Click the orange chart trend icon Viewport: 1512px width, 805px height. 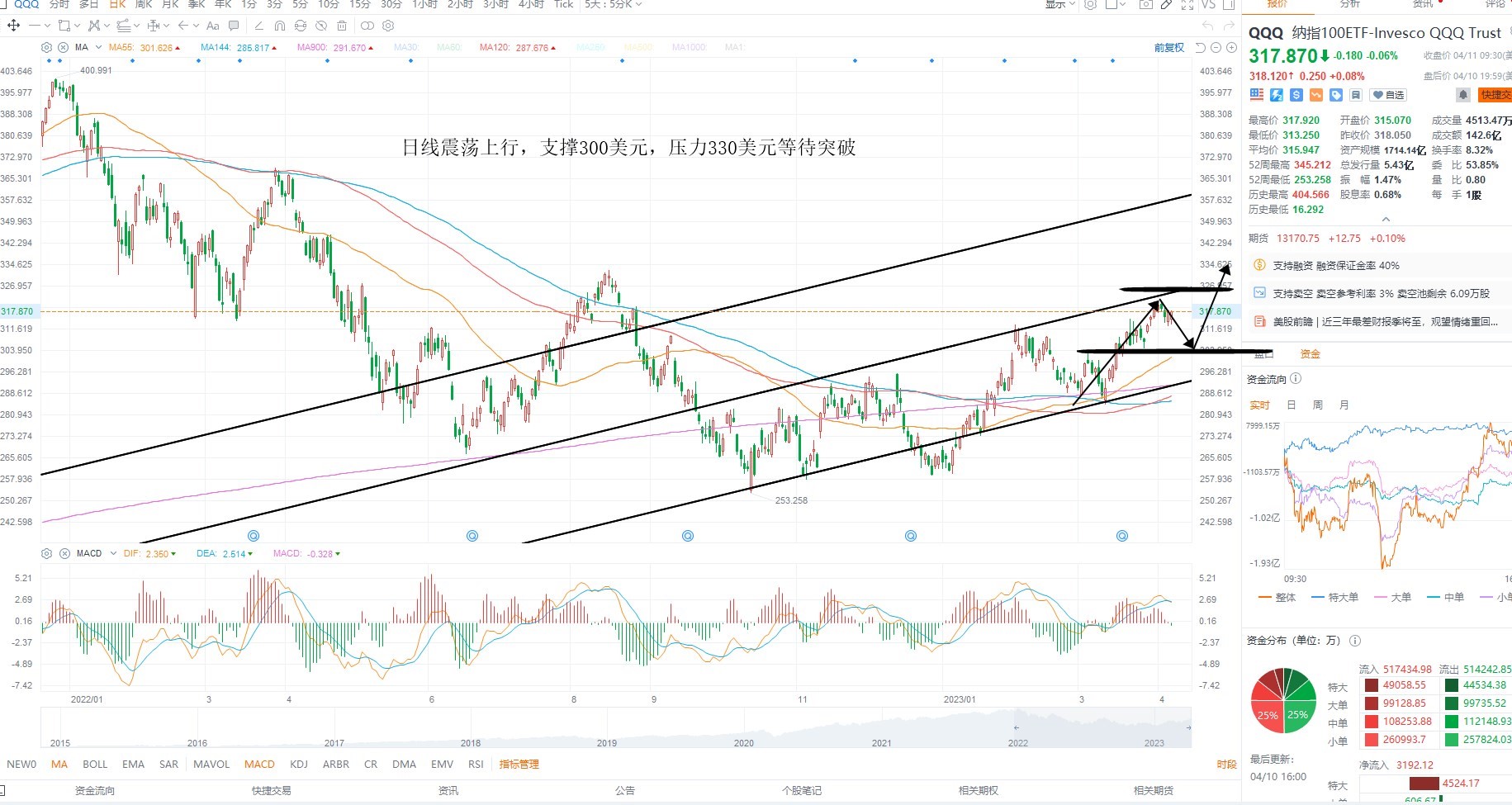coord(1316,95)
